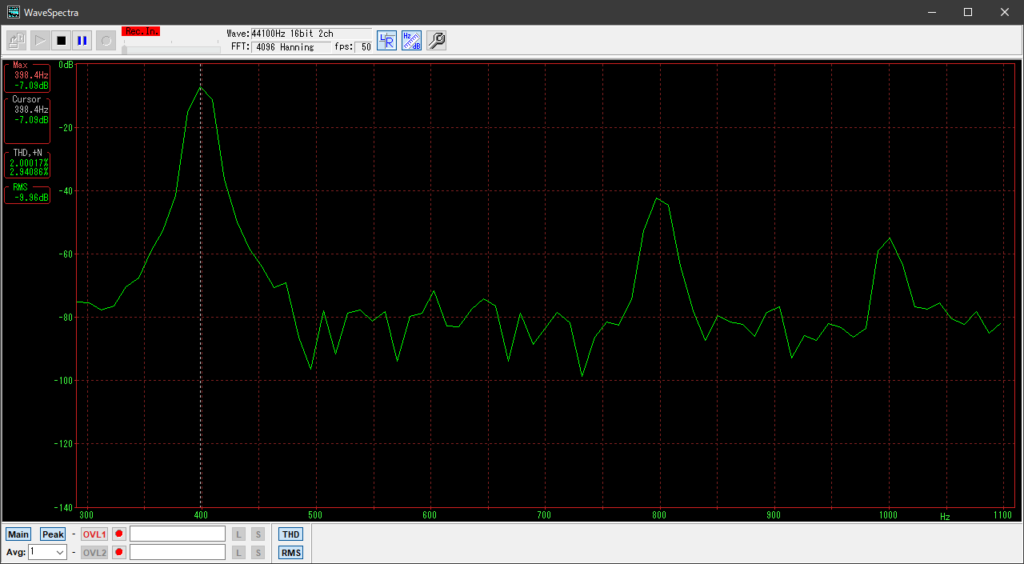Click the OVL1 overlay name text field

(x=177, y=534)
